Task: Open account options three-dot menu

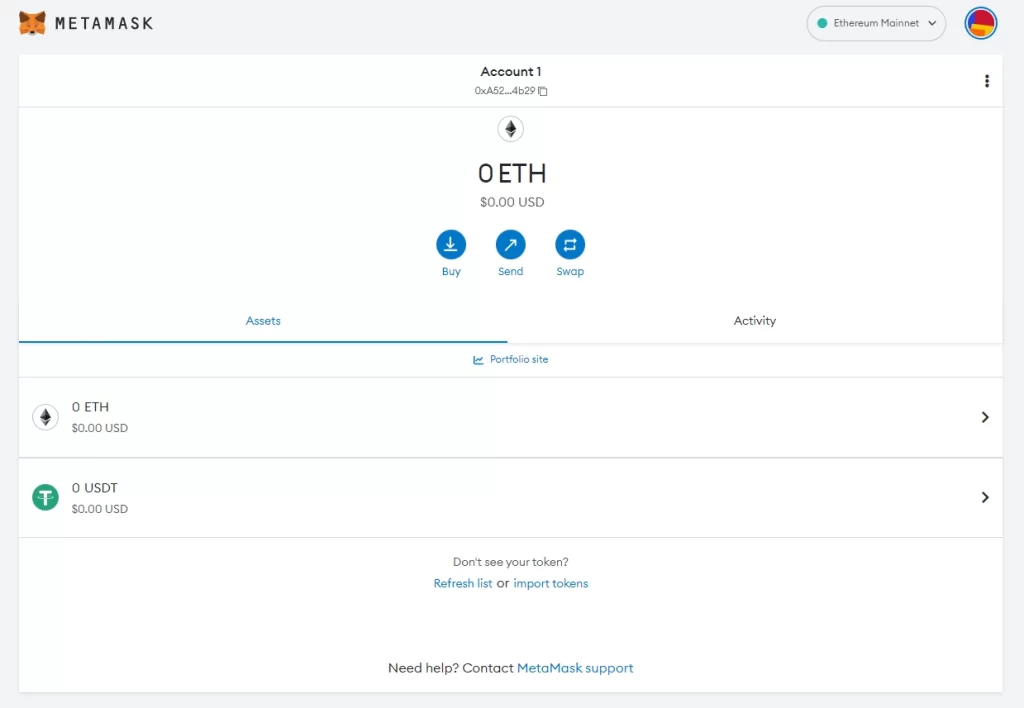Action: (x=987, y=81)
